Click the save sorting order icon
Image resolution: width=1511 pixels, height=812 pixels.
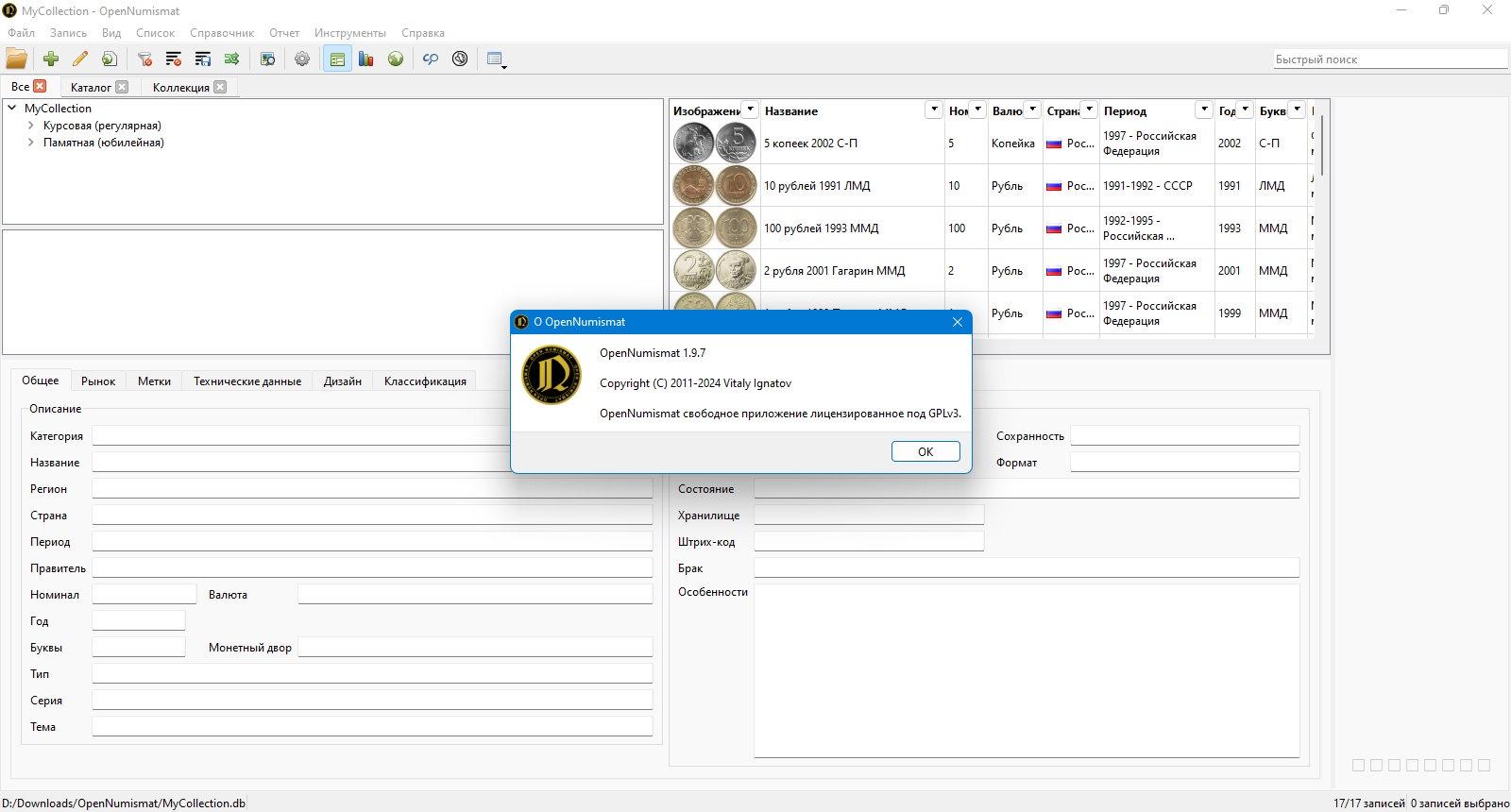tap(203, 59)
